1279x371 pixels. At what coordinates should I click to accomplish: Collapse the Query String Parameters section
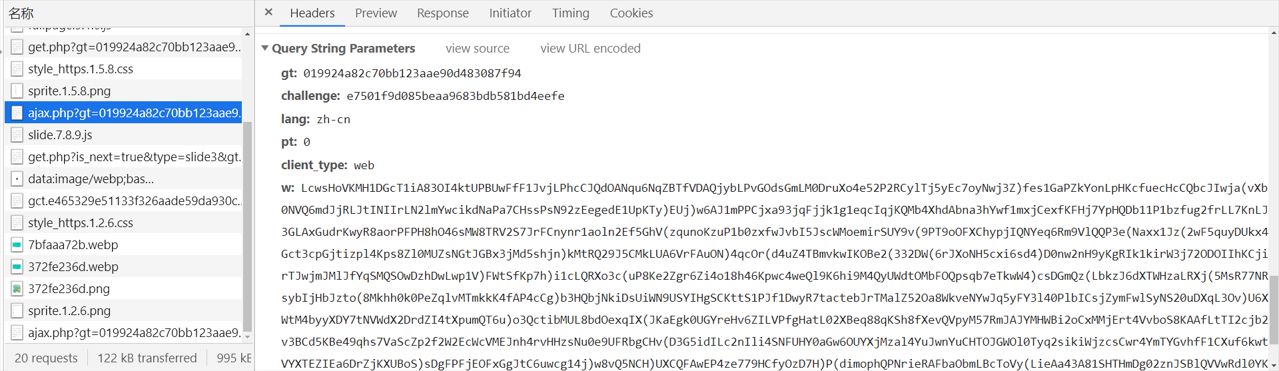265,48
